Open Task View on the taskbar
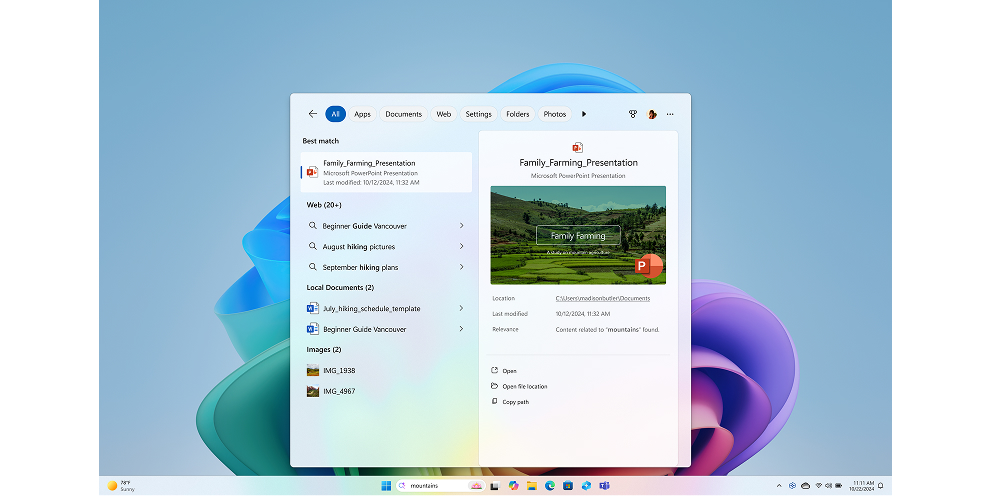The width and height of the screenshot is (991, 496). click(495, 485)
